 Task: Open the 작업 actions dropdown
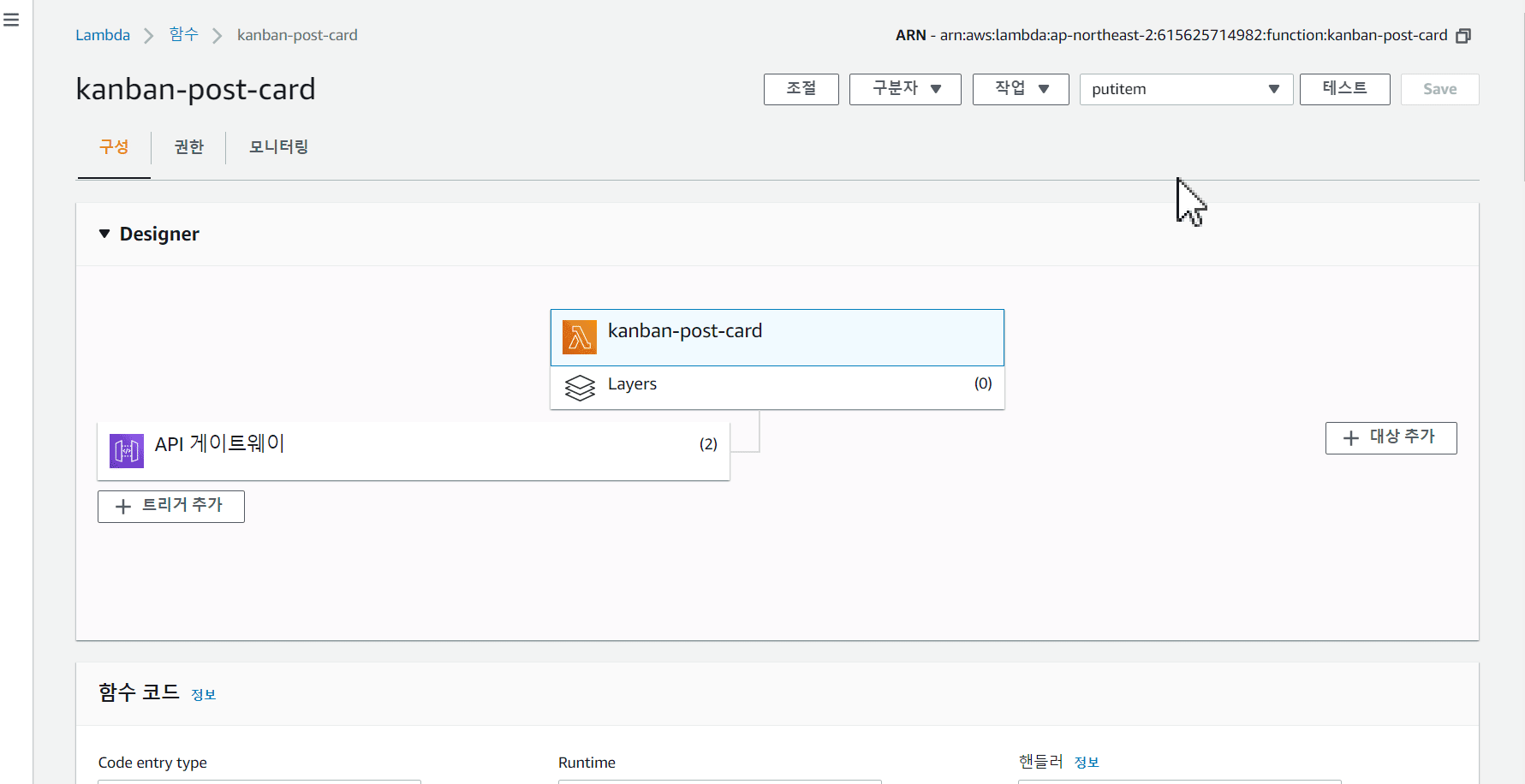(x=1021, y=89)
